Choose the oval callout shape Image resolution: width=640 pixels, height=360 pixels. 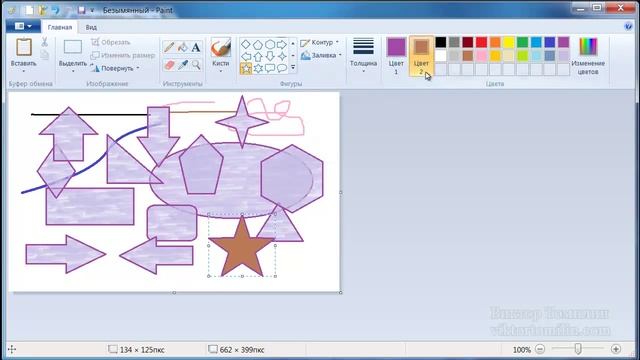click(x=282, y=68)
